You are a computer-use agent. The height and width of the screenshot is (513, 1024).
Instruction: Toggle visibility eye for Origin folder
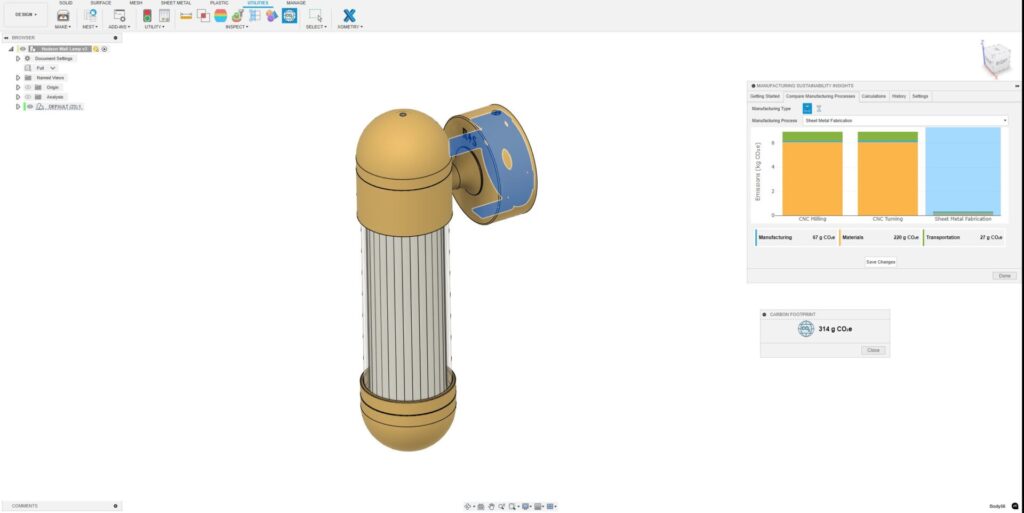coord(28,87)
